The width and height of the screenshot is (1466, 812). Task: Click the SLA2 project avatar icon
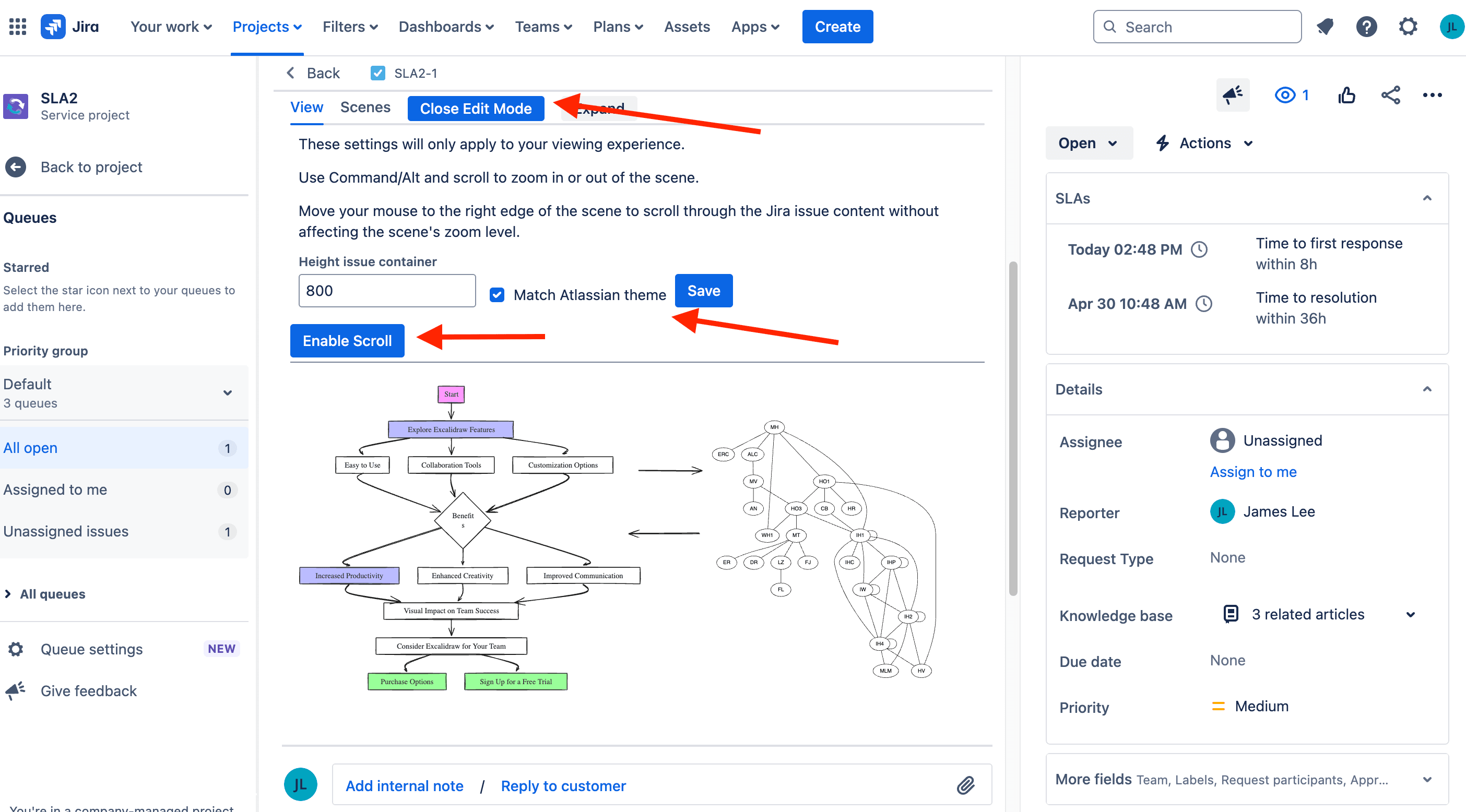(x=15, y=106)
